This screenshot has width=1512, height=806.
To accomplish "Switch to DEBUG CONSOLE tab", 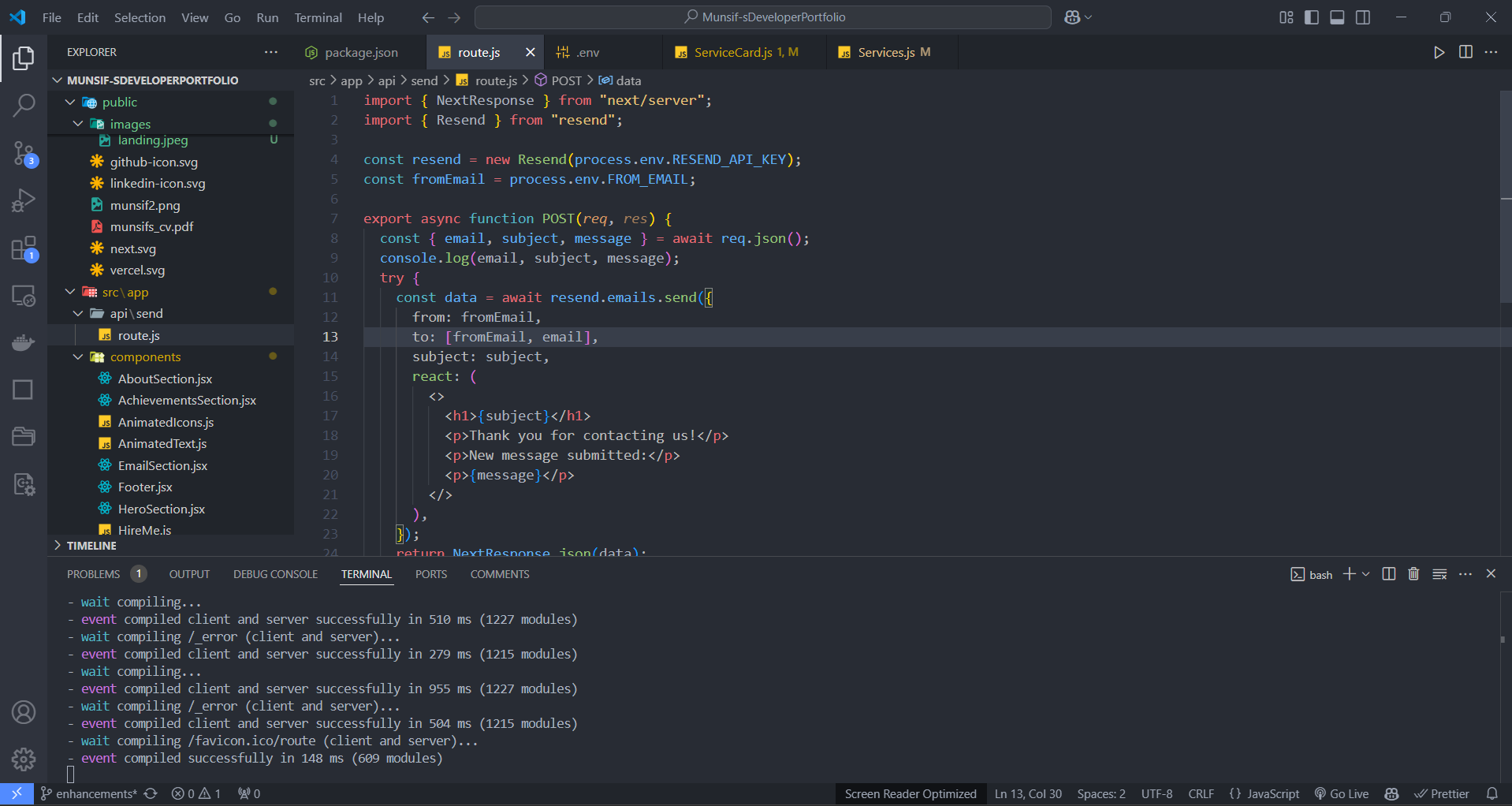I will [275, 574].
